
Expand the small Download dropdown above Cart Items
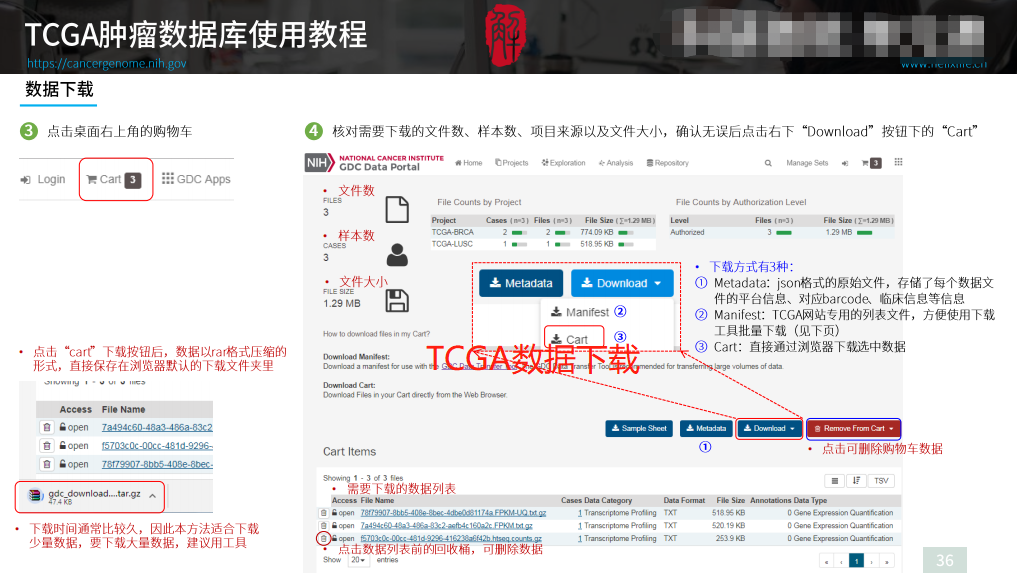[x=769, y=428]
